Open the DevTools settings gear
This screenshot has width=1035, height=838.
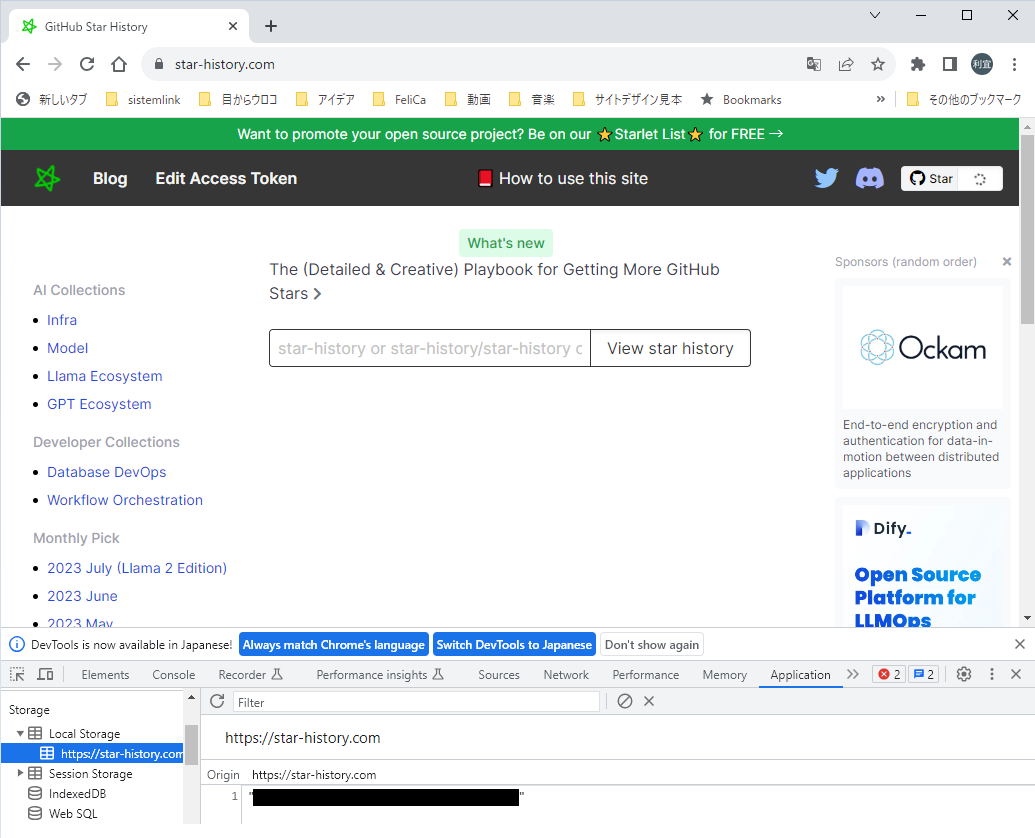point(963,674)
